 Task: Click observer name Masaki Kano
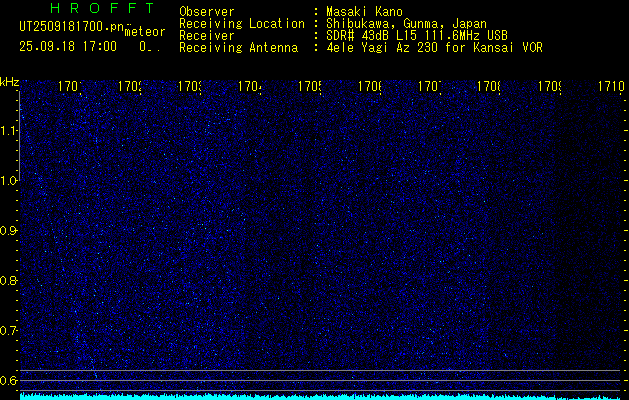364,12
